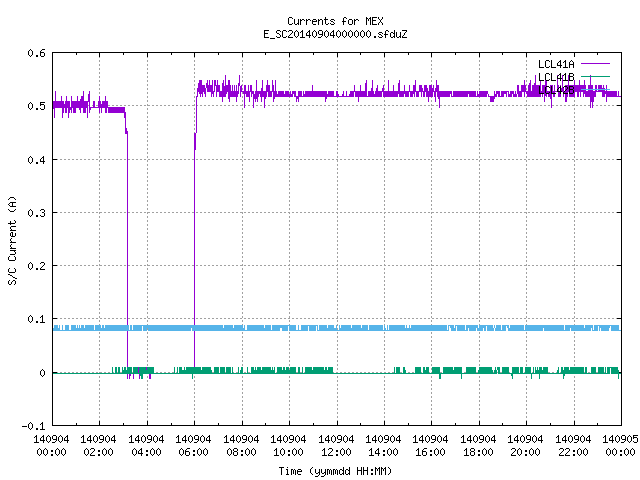The height and width of the screenshot is (480, 640).
Task: Click the y-axis tick value "0.3"
Action: click(36, 213)
